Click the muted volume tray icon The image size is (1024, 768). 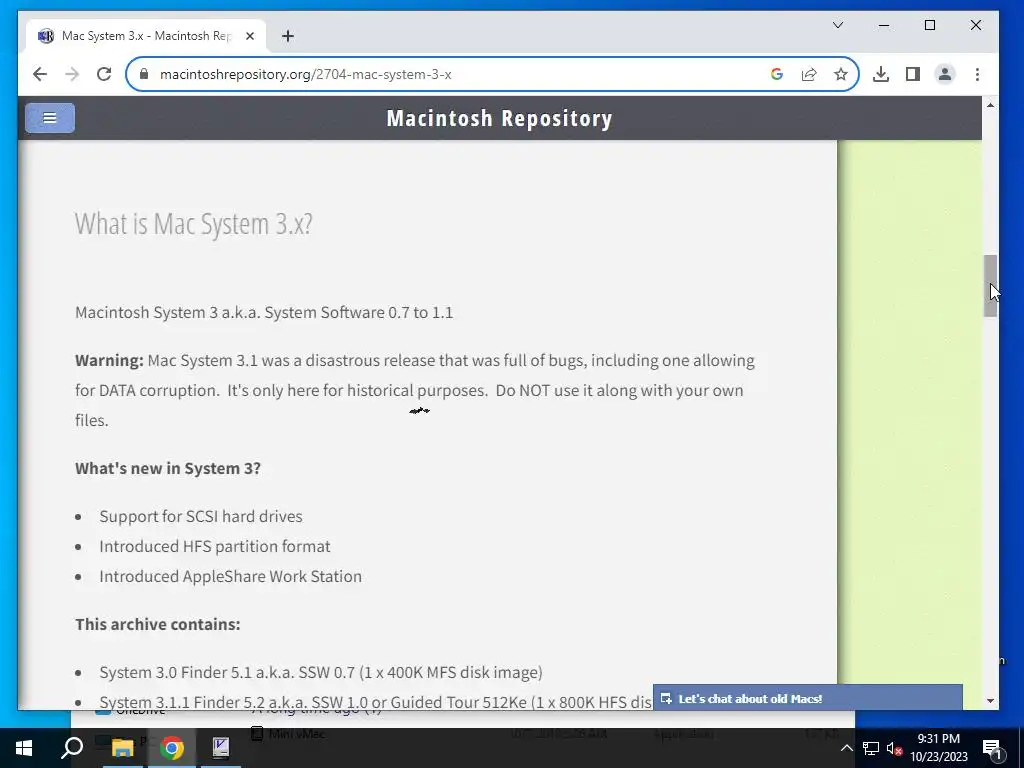coord(894,748)
